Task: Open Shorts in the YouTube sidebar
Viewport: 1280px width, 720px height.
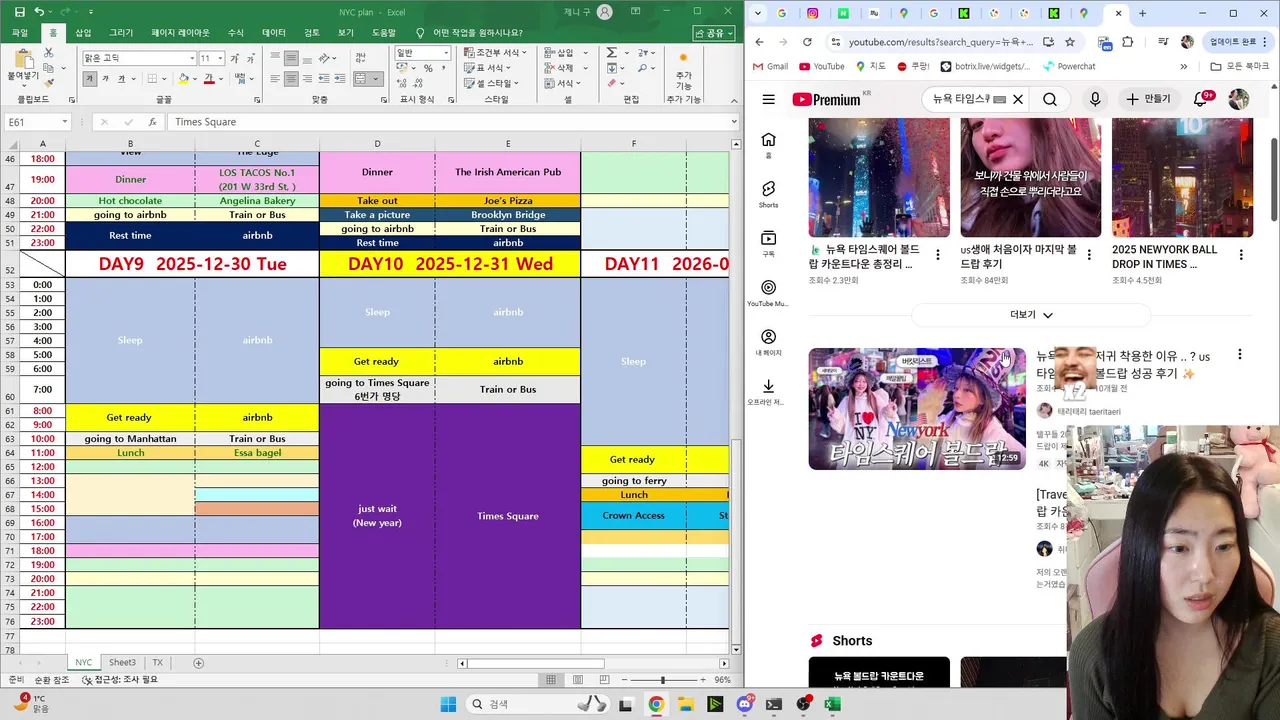Action: point(768,194)
